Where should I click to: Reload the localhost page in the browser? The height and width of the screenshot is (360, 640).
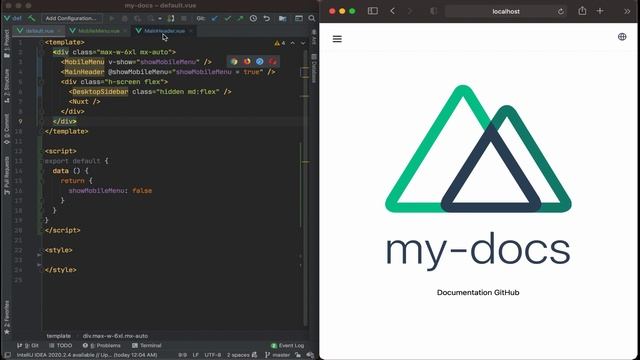561,11
